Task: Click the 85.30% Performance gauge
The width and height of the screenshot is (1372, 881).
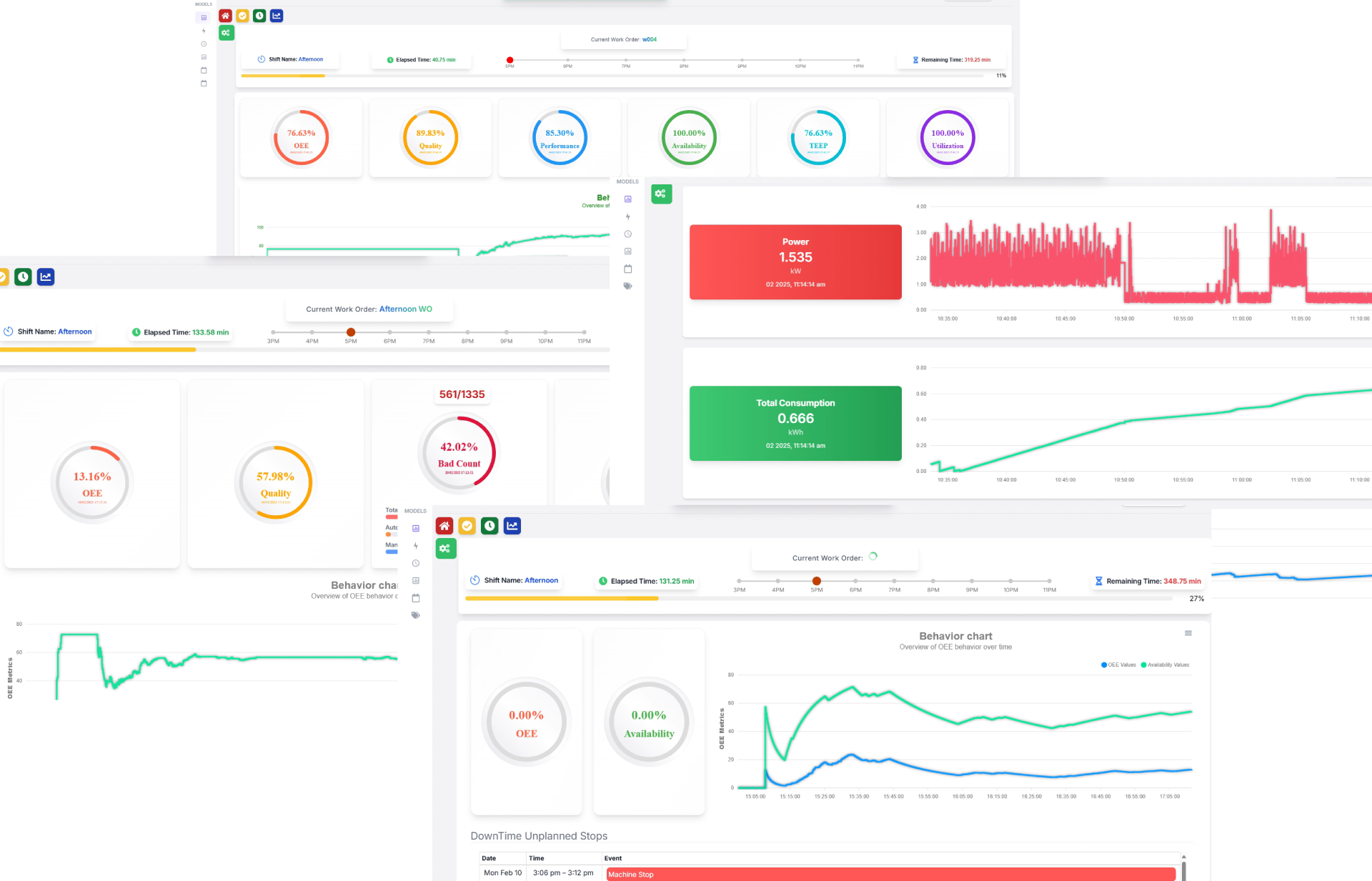Action: tap(560, 138)
